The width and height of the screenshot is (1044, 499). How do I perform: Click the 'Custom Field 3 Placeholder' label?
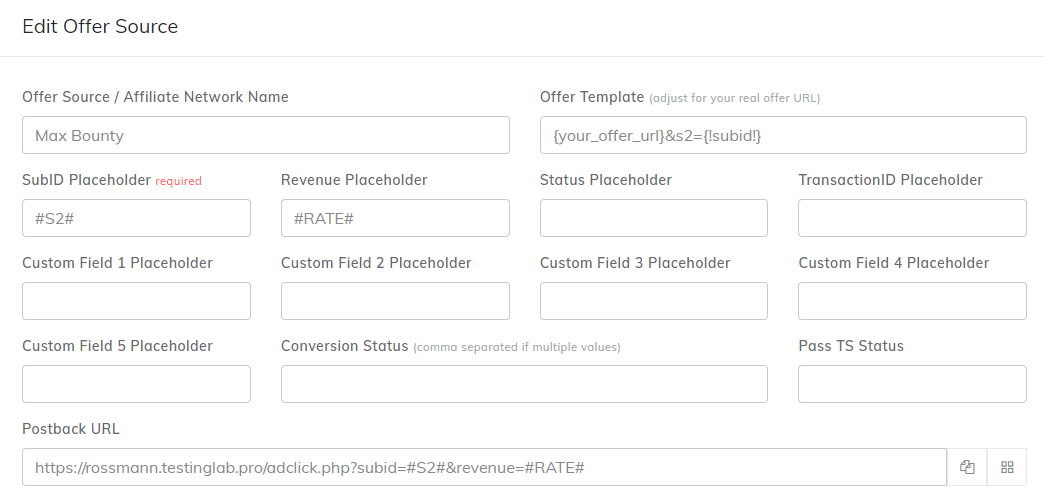635,263
